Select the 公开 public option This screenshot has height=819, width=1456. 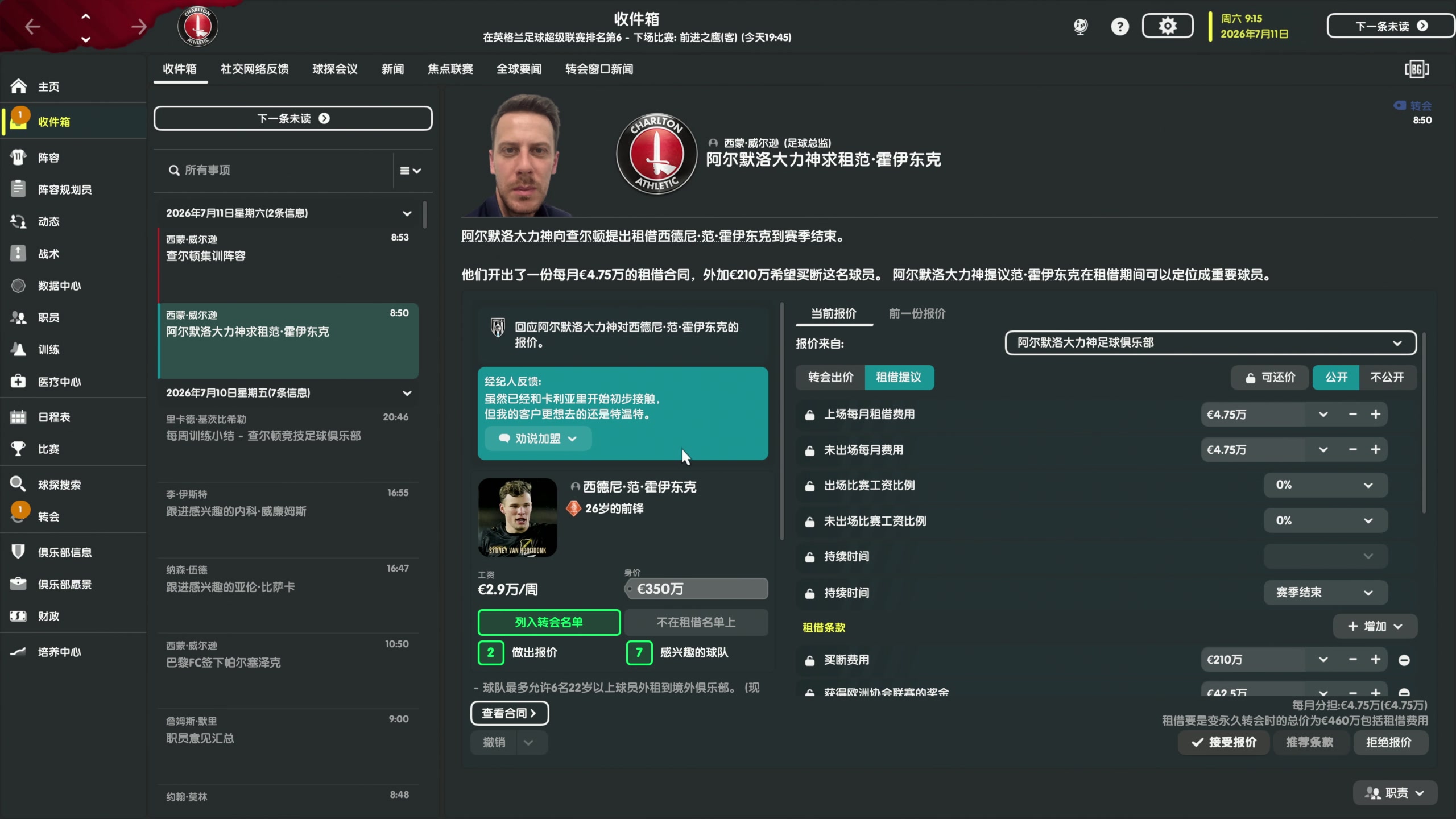pos(1336,378)
